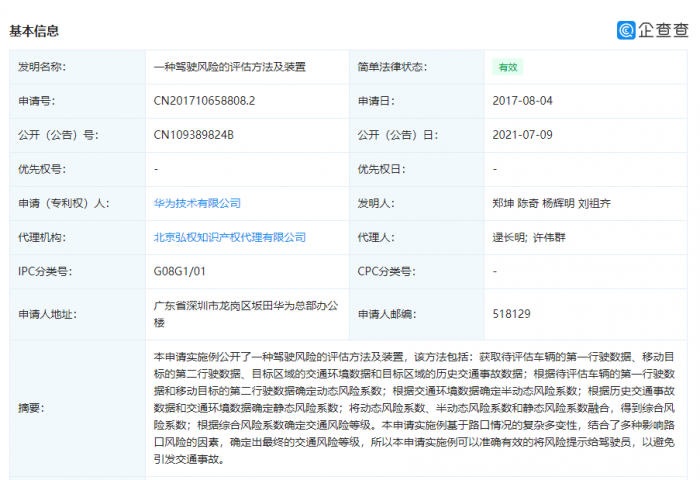Click the applicant postal code 518129
Image resolution: width=700 pixels, height=480 pixels.
511,313
